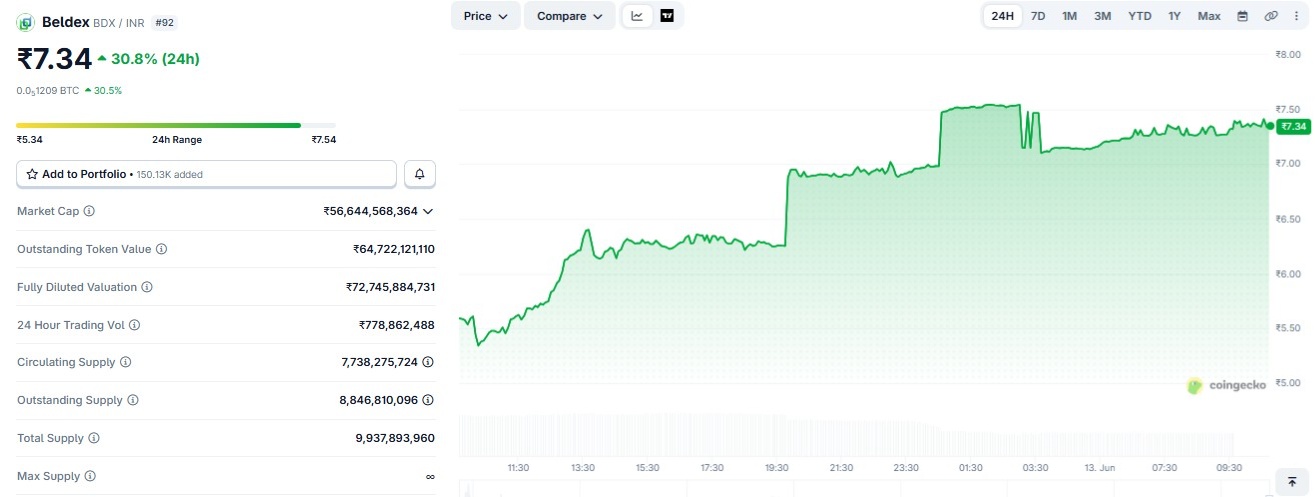Click the 24h Range progress bar

click(x=176, y=125)
